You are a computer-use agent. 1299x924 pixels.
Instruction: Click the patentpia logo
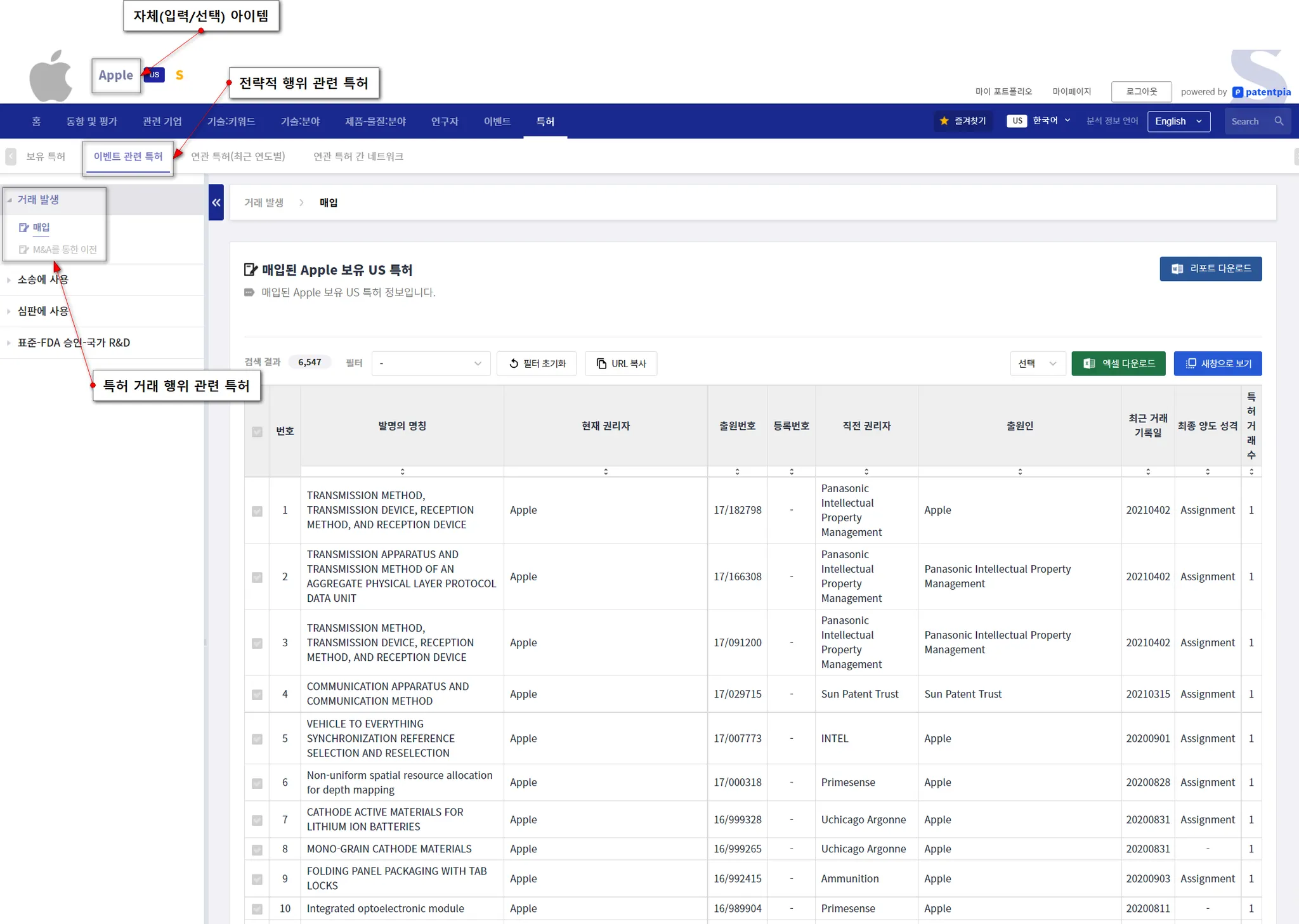click(x=1262, y=92)
